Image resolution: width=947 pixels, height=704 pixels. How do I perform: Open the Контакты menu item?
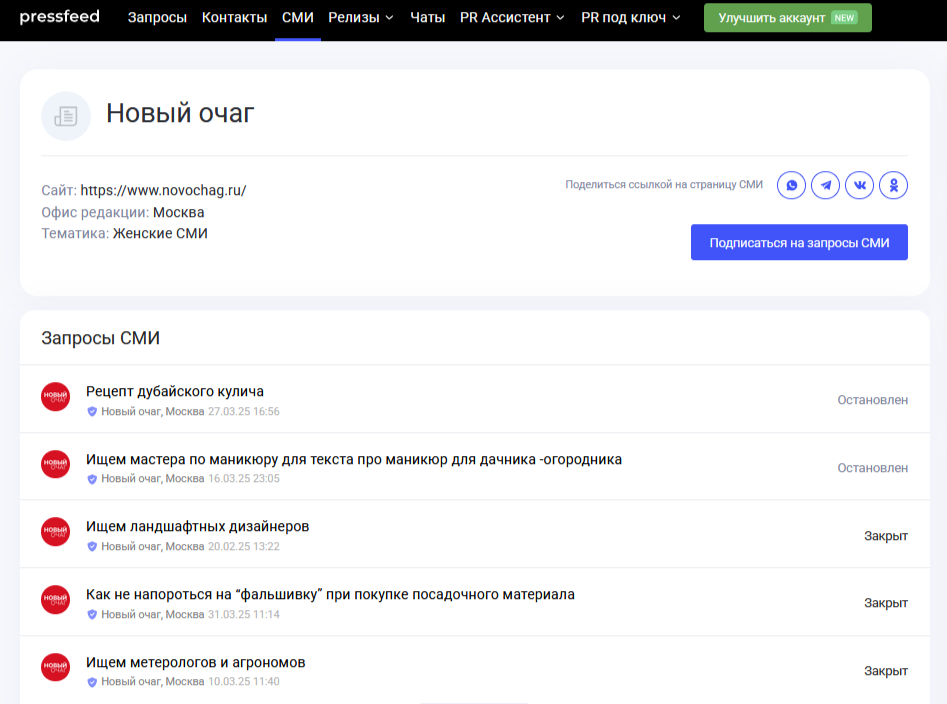[x=234, y=18]
